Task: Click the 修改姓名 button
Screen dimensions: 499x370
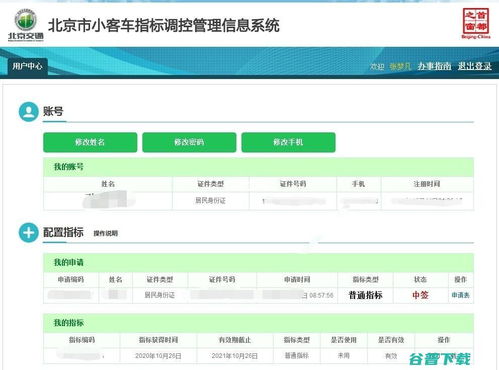Action: coord(90,142)
